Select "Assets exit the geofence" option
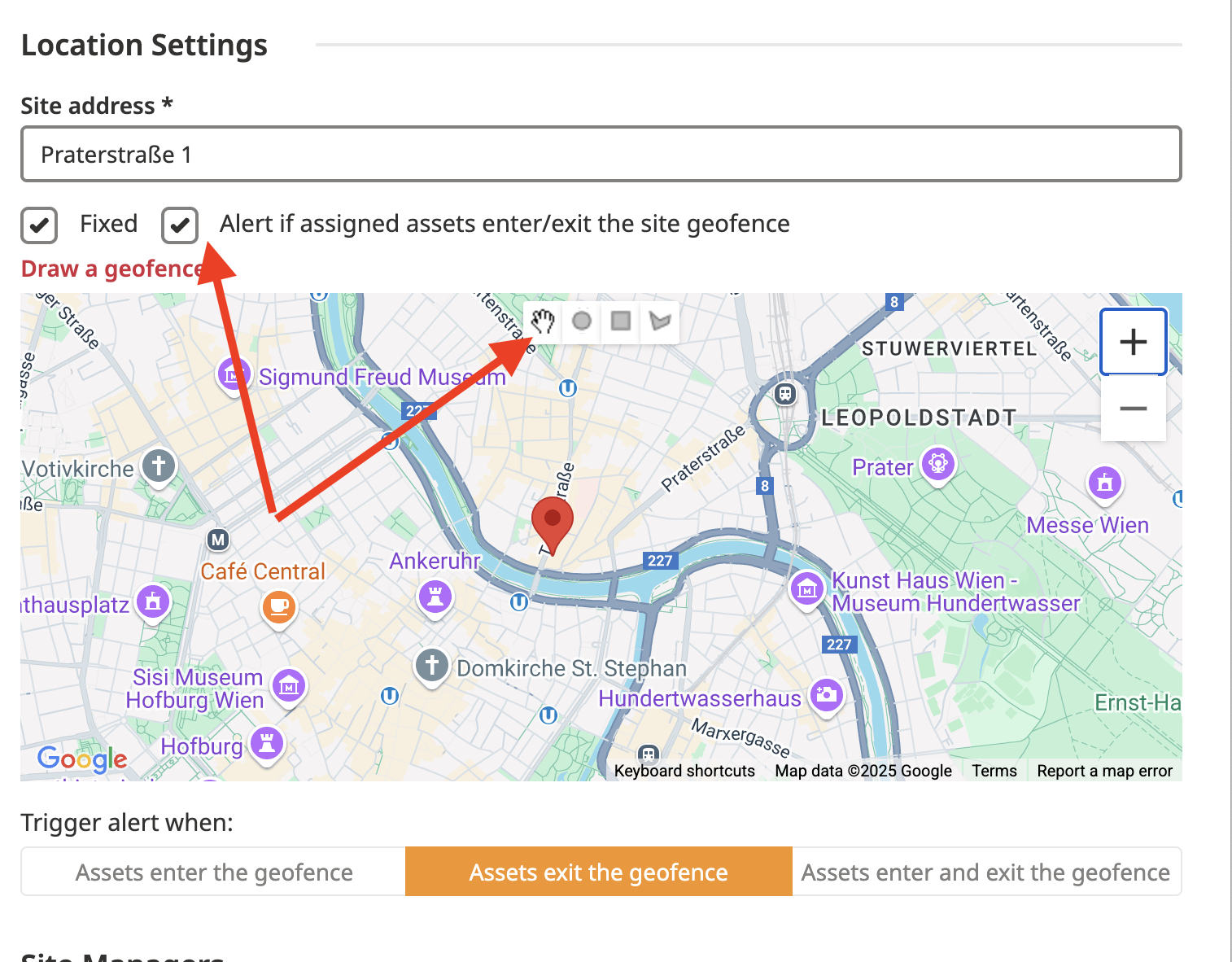 click(598, 872)
